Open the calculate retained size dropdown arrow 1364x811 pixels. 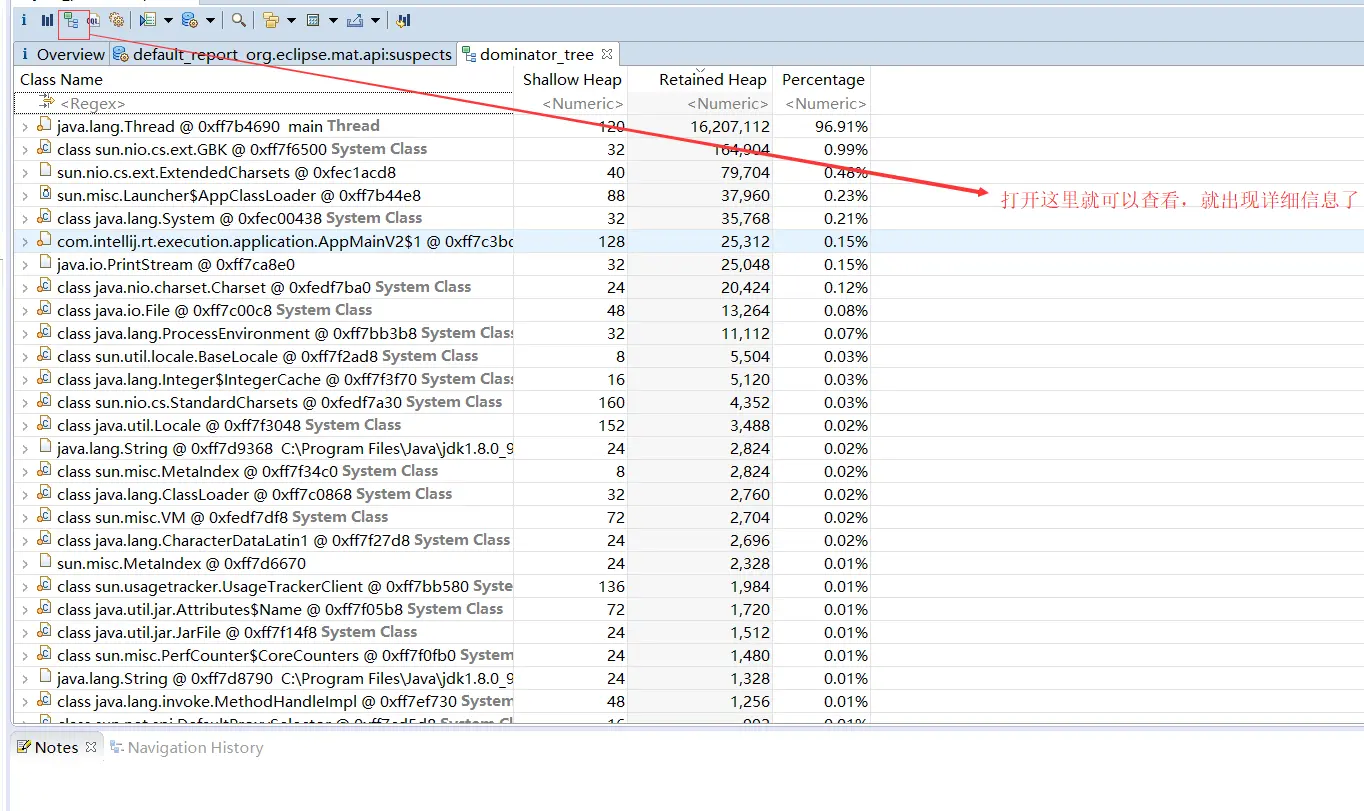[x=333, y=20]
